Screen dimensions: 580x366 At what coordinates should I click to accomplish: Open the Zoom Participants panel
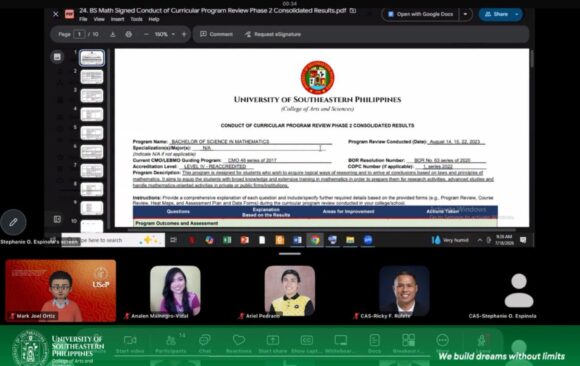click(x=171, y=344)
